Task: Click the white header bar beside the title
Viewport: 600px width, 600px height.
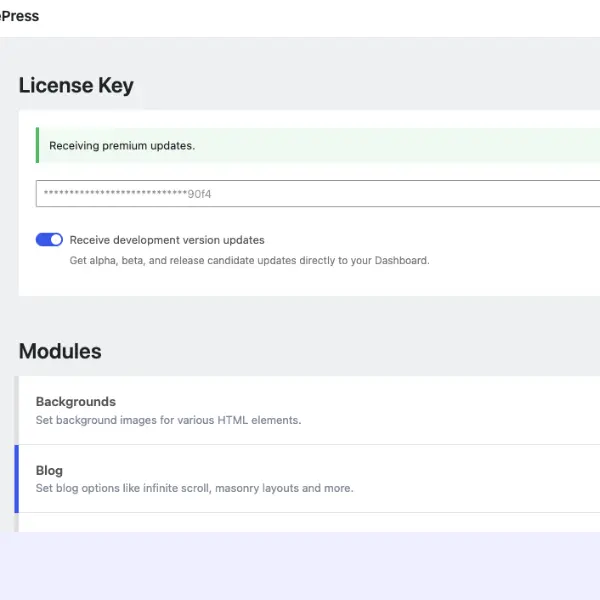Action: [x=300, y=18]
